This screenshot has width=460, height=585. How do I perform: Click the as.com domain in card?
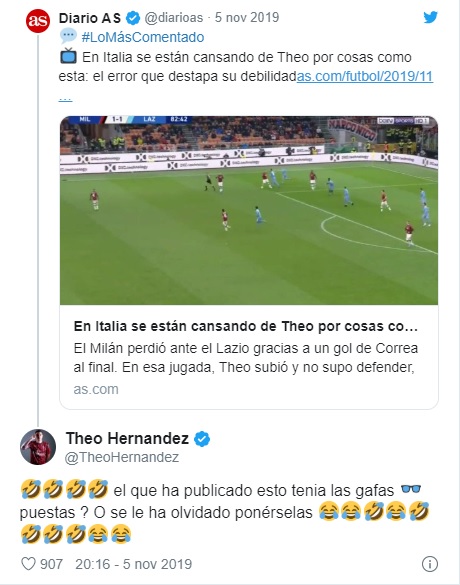point(96,389)
